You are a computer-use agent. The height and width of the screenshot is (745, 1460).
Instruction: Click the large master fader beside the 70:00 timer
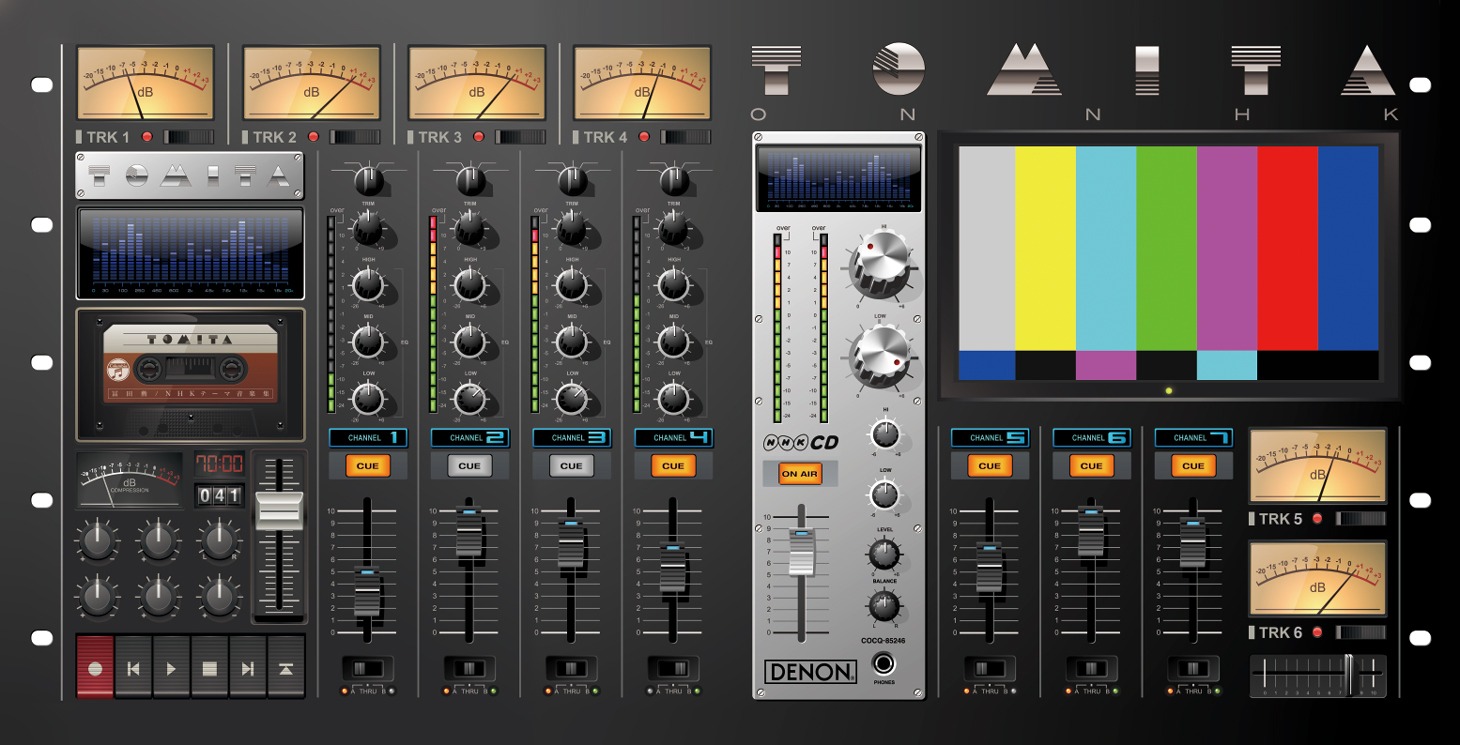tap(279, 510)
